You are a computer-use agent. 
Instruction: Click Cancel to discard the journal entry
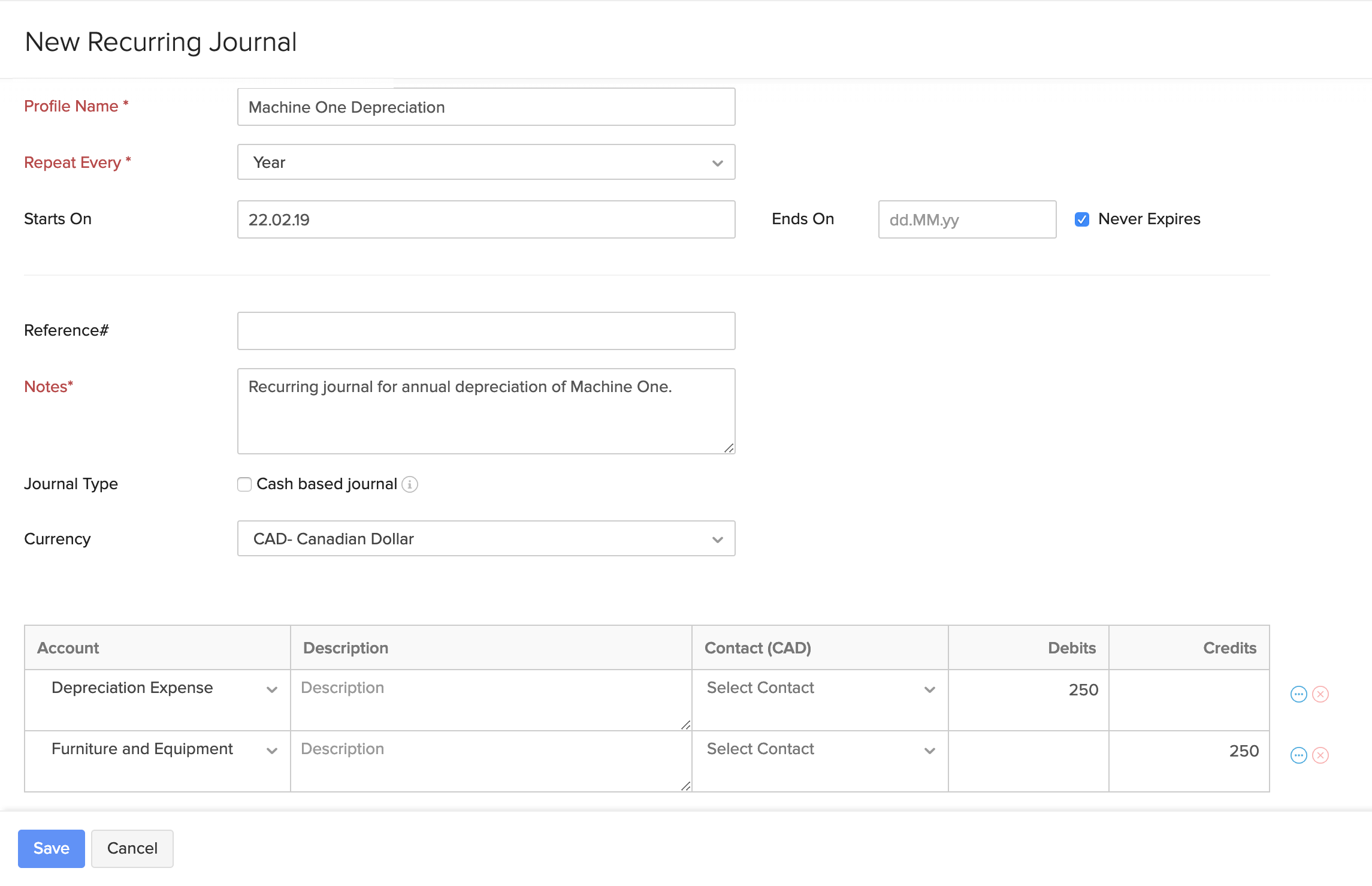click(x=132, y=848)
